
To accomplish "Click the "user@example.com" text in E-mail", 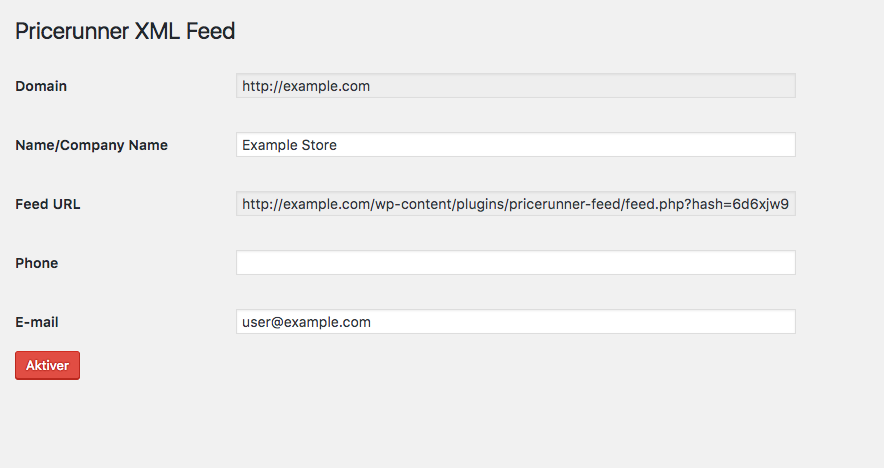I will [306, 322].
